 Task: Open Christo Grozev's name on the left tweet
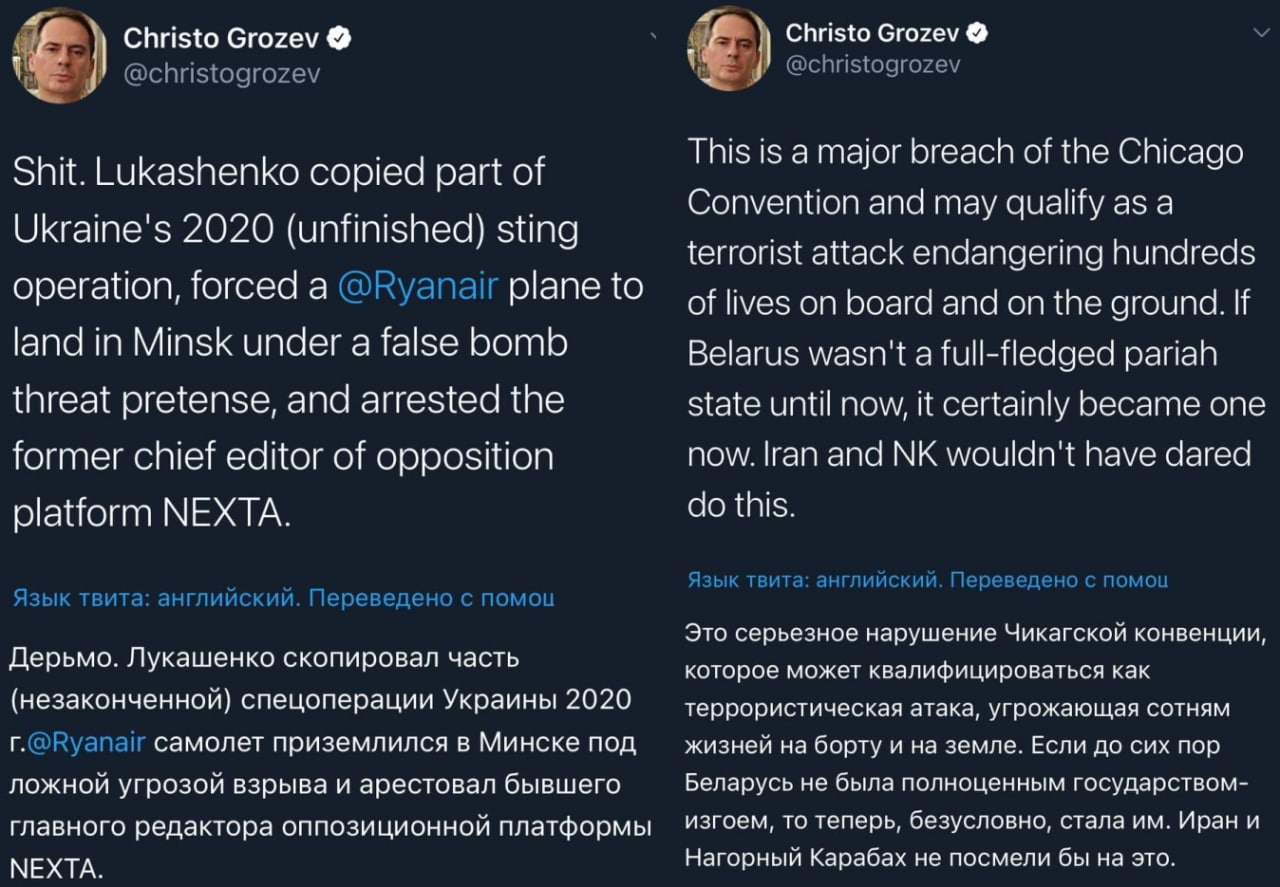[221, 39]
